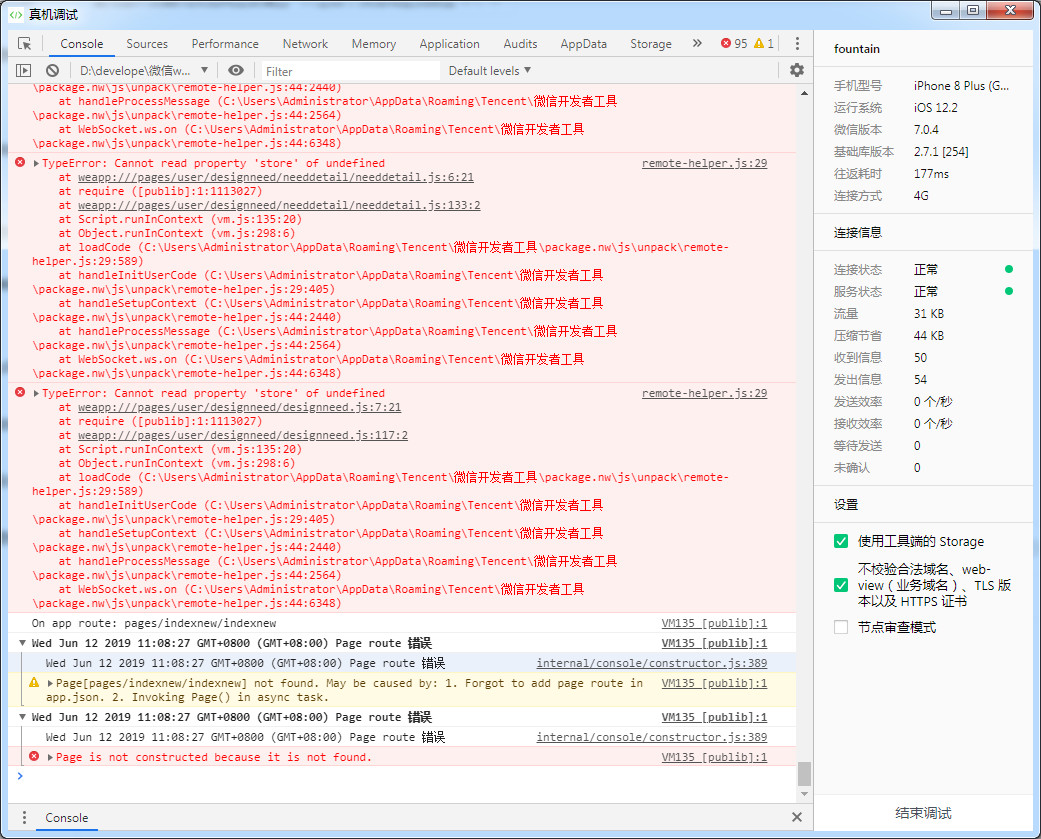The image size is (1041, 839).
Task: Clear the console with the ban icon
Action: [x=52, y=71]
